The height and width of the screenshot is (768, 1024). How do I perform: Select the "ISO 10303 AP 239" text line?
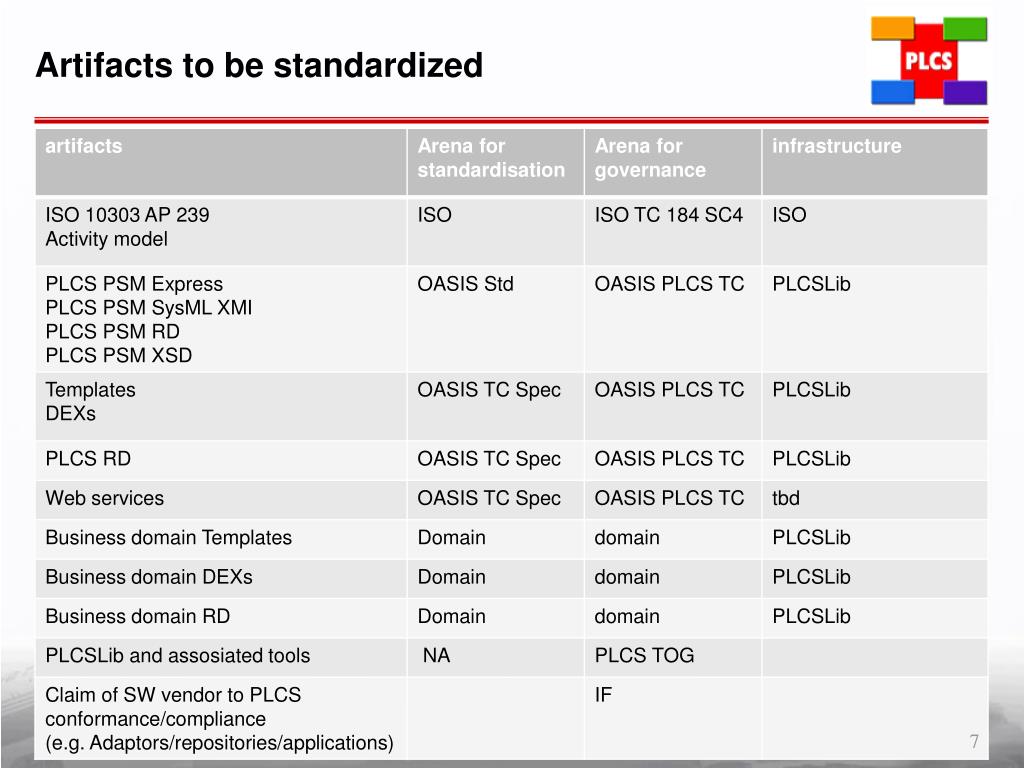pos(127,215)
